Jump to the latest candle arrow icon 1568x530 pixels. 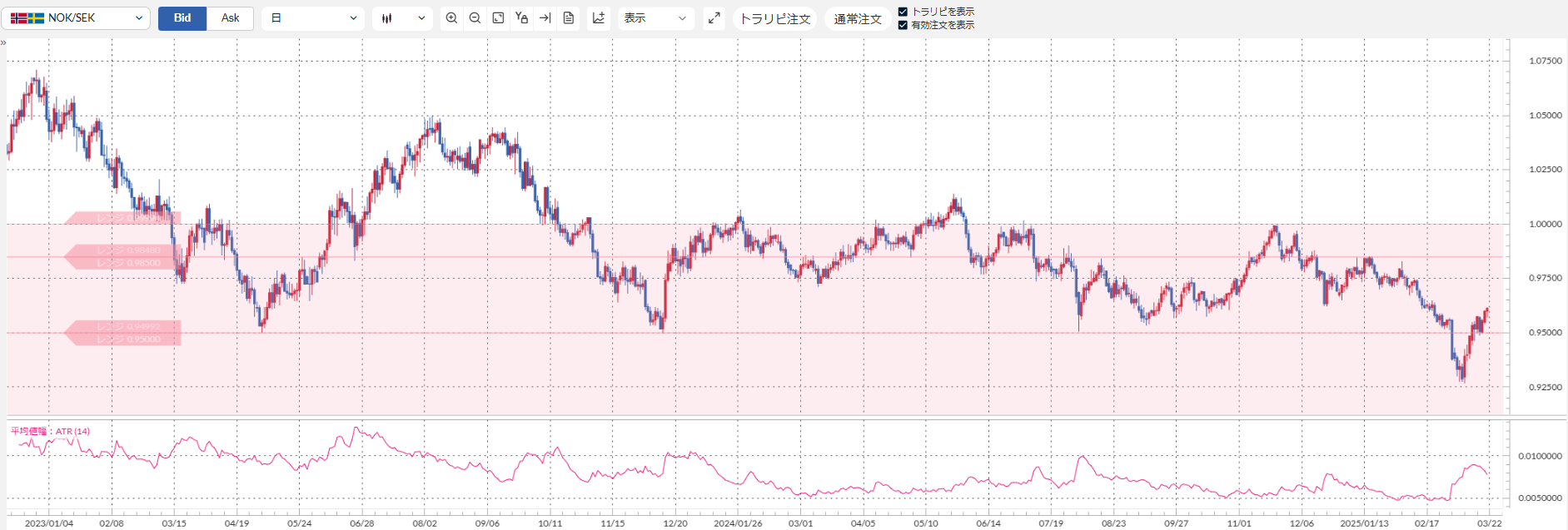pos(545,17)
